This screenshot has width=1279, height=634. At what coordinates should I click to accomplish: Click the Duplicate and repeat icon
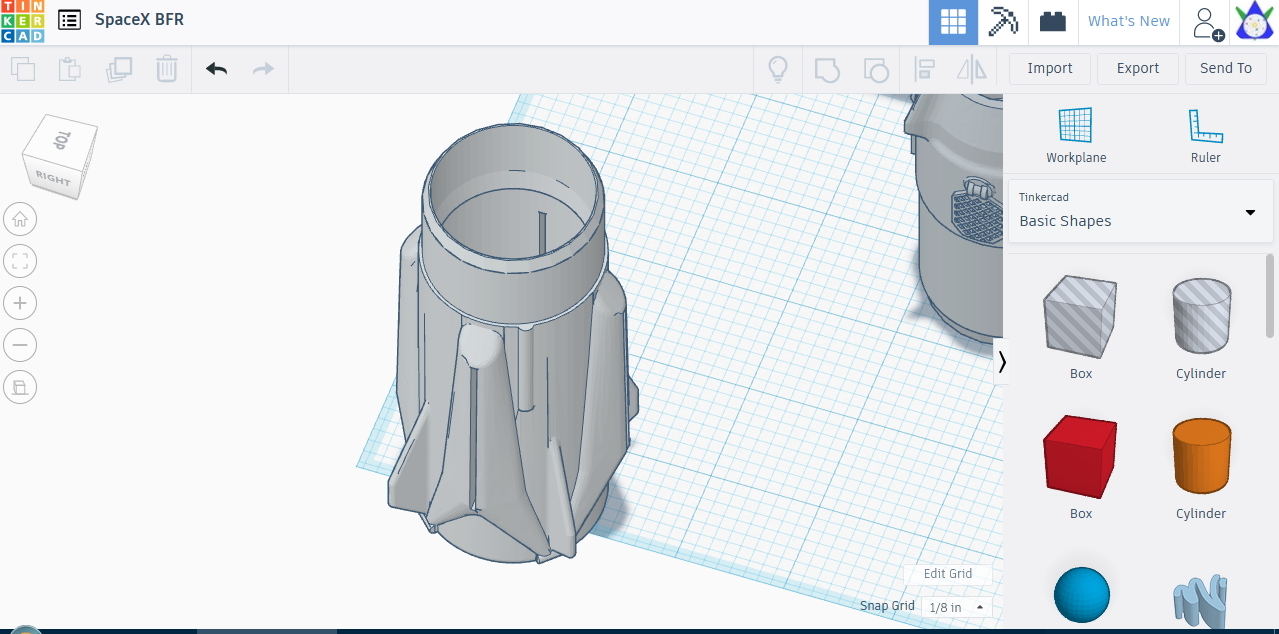click(119, 68)
